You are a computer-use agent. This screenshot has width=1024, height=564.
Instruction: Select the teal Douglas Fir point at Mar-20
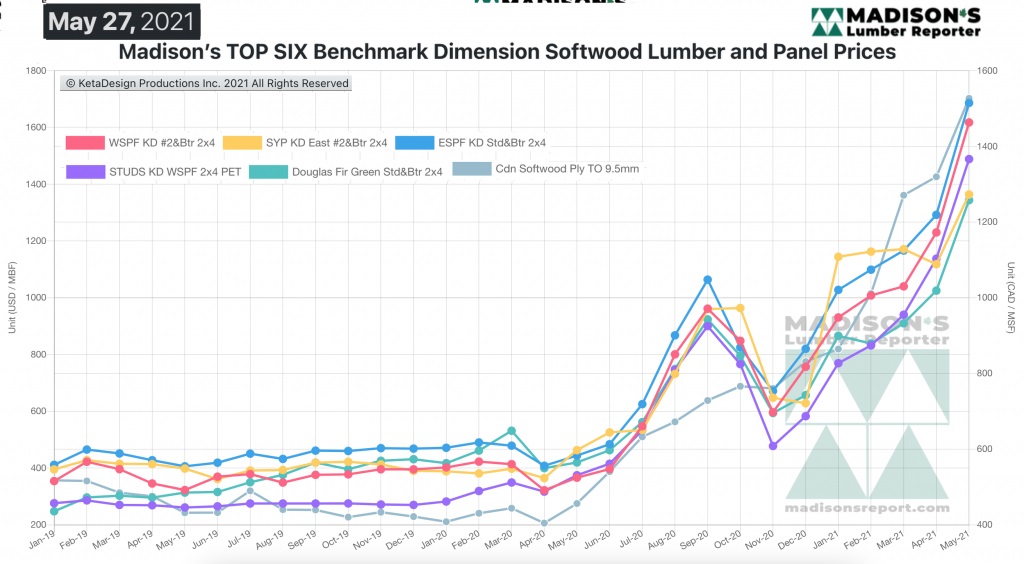pos(511,431)
